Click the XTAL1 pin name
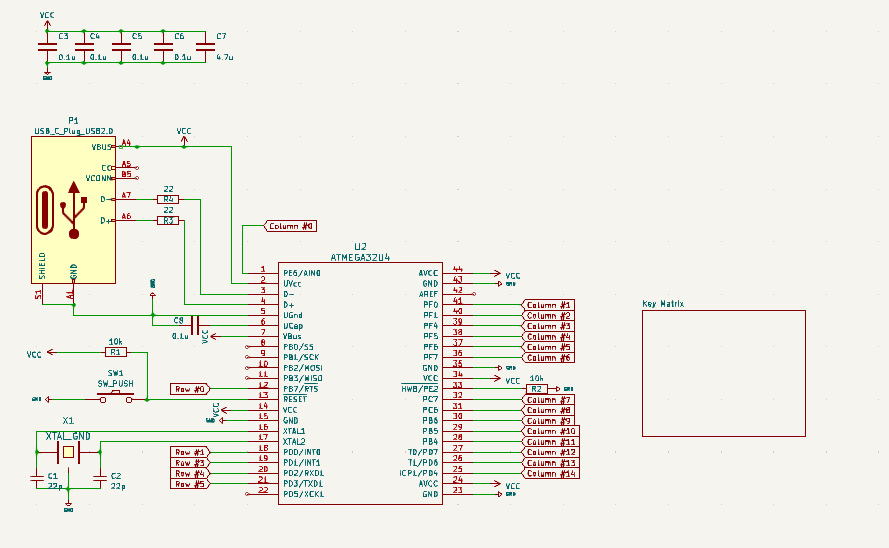This screenshot has height=548, width=889. pos(294,431)
